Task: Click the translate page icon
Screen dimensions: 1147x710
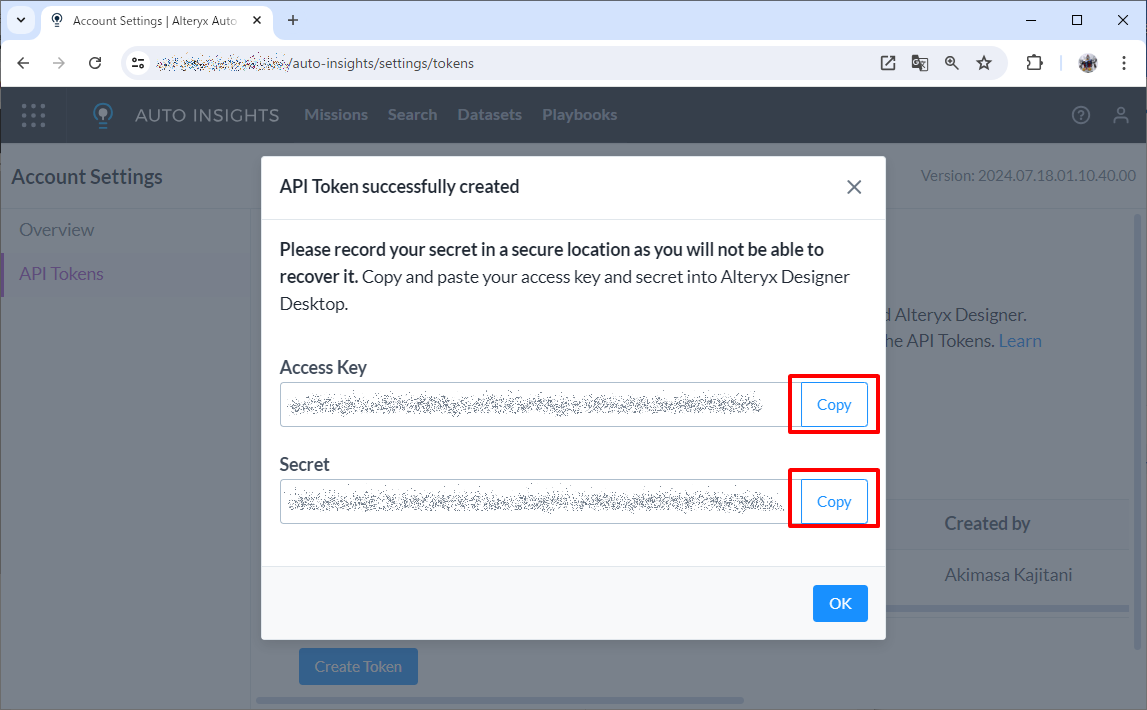Action: point(920,63)
